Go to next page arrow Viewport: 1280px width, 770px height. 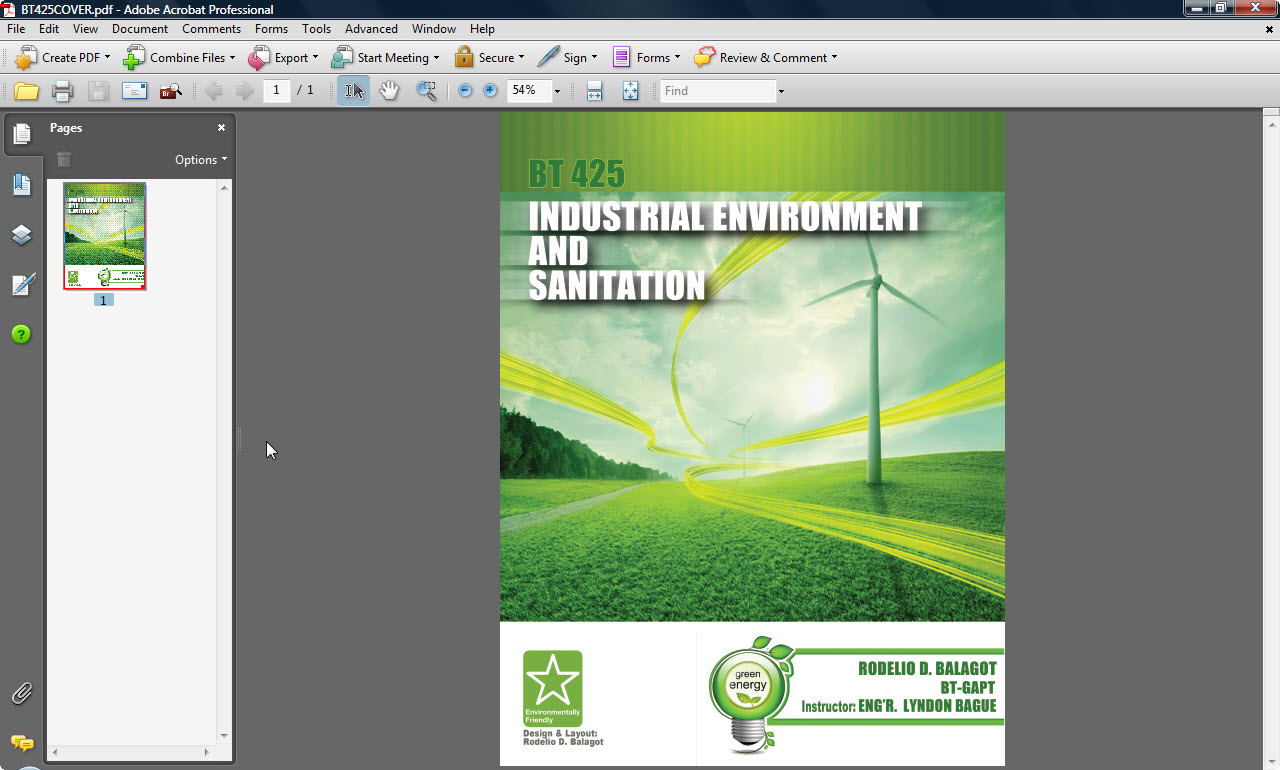coord(244,91)
